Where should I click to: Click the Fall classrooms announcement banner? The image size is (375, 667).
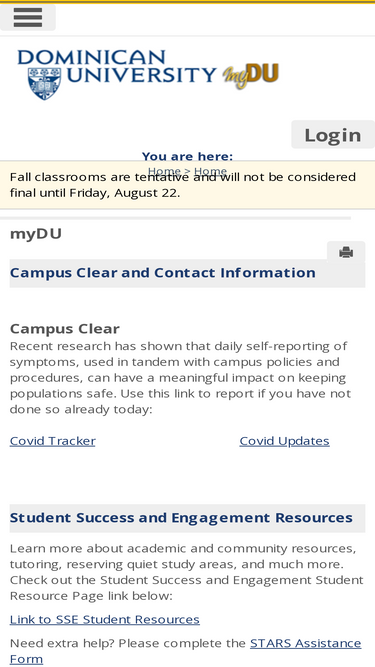tap(188, 185)
